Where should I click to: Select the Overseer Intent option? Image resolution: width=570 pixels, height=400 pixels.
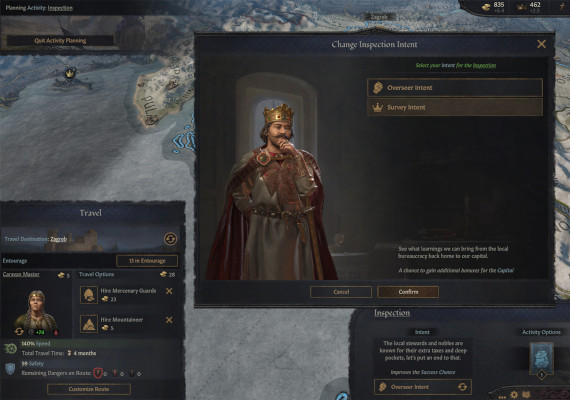455,88
